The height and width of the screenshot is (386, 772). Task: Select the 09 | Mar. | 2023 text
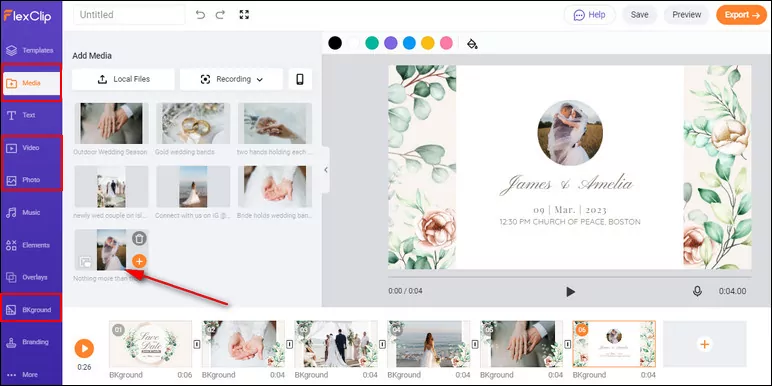pos(570,210)
